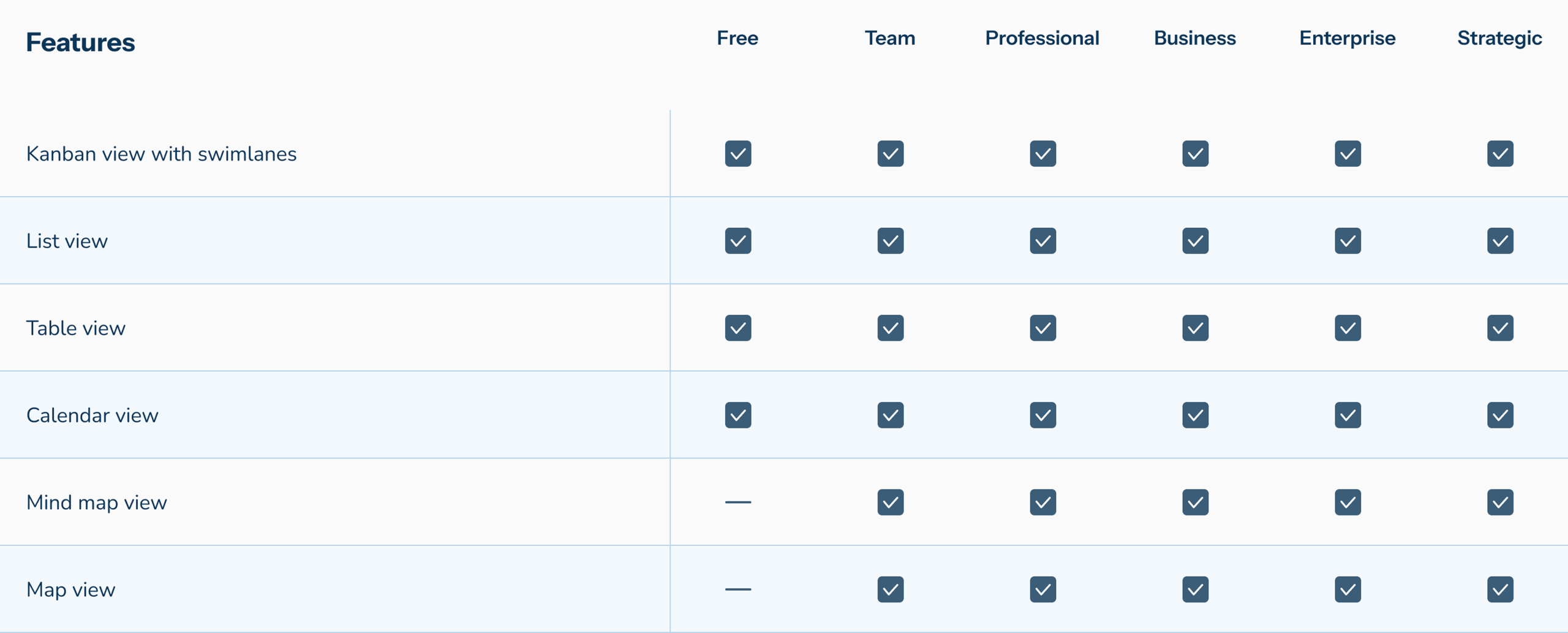The image size is (1568, 633).
Task: Select List view checkbox in Enterprise column
Action: [1347, 241]
